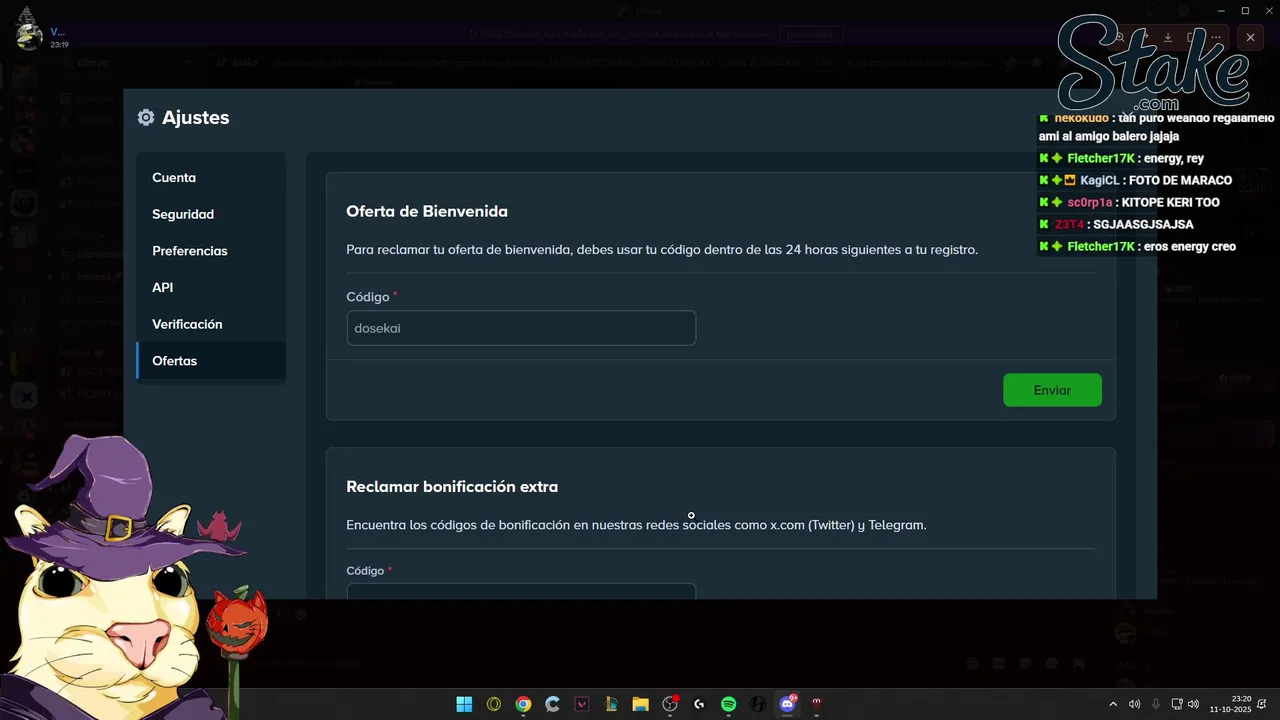This screenshot has width=1280, height=720.
Task: Open the white C app in taskbar
Action: coord(552,704)
